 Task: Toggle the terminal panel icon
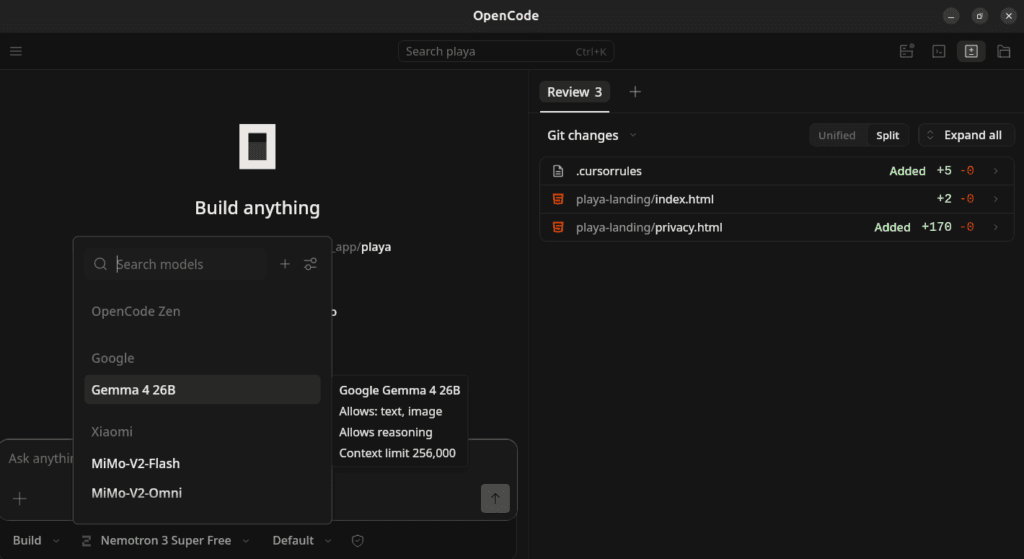[938, 51]
